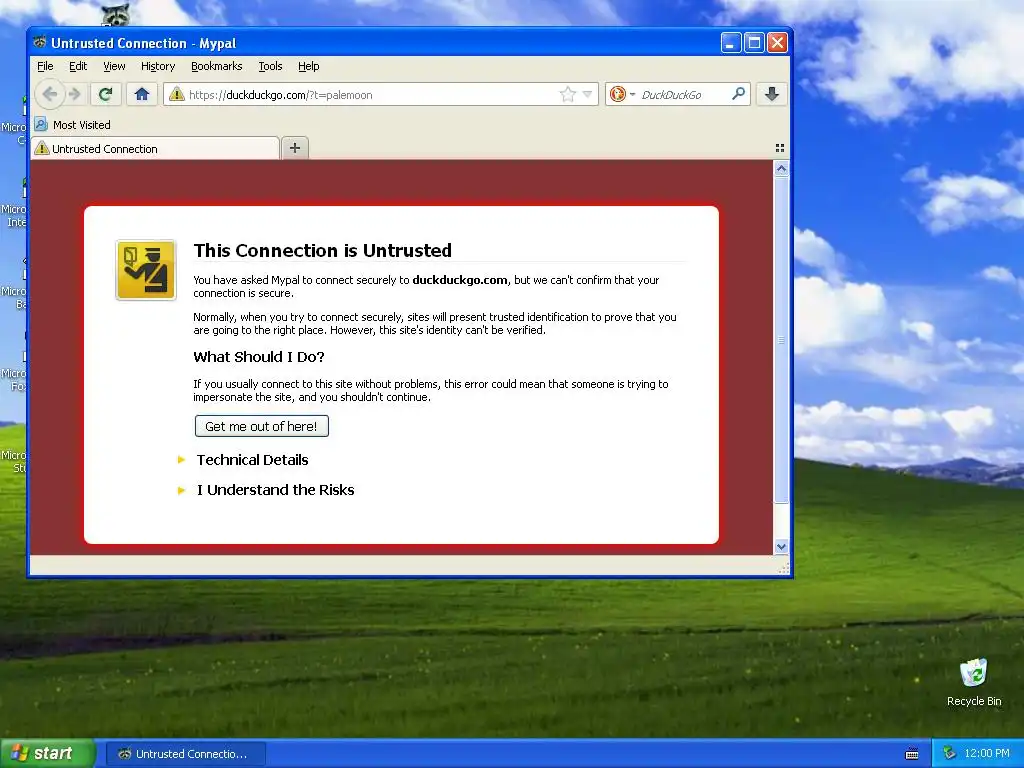The height and width of the screenshot is (768, 1024).
Task: Open the Most Visited bookmarks folder
Action: coord(72,125)
